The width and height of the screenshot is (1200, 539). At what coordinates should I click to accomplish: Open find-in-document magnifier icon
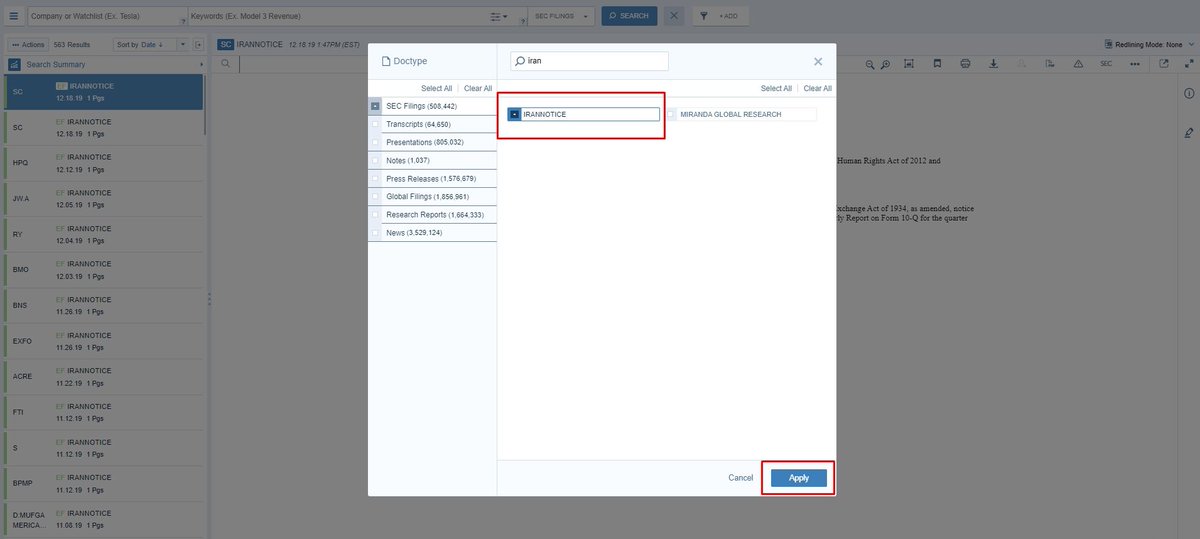[226, 64]
